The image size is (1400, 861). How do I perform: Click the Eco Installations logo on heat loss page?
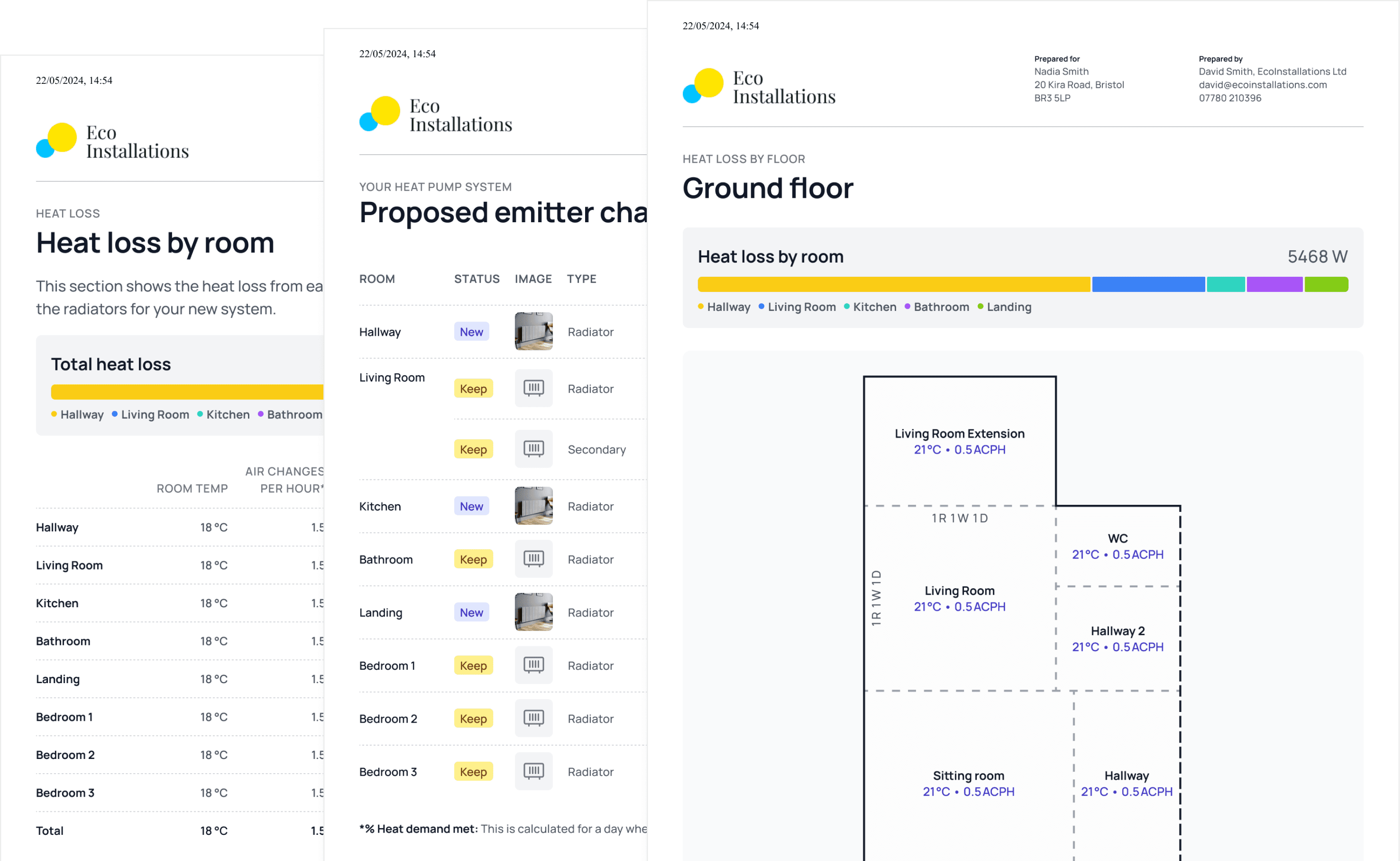pos(112,141)
